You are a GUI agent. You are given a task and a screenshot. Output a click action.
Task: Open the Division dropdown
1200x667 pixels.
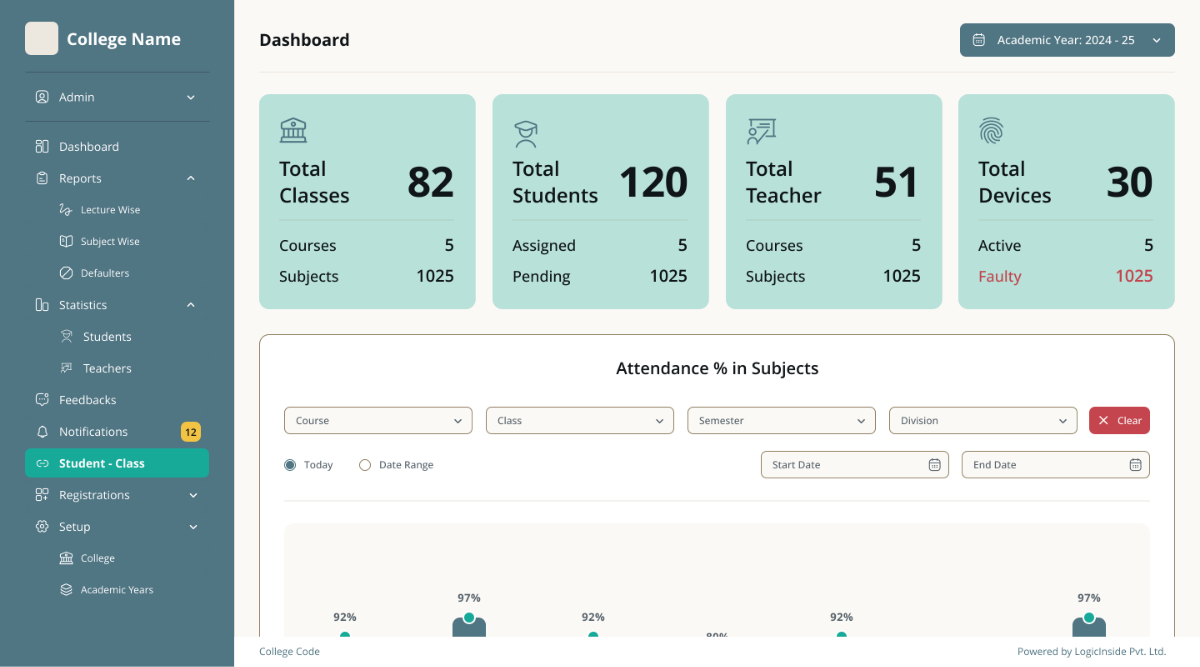[x=983, y=421]
